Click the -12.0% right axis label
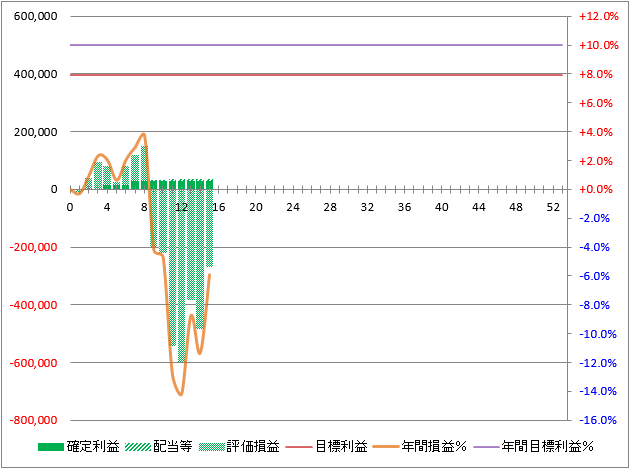630x470 pixels. (598, 363)
